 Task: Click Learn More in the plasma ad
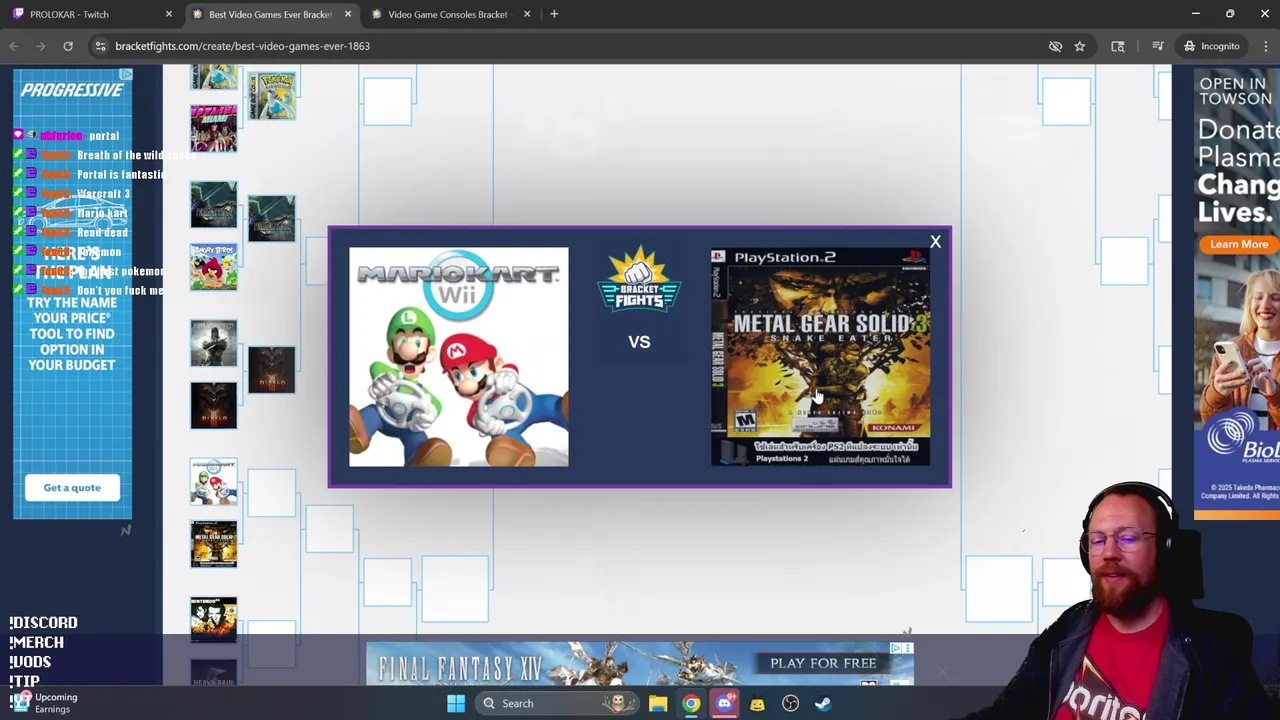[1238, 244]
